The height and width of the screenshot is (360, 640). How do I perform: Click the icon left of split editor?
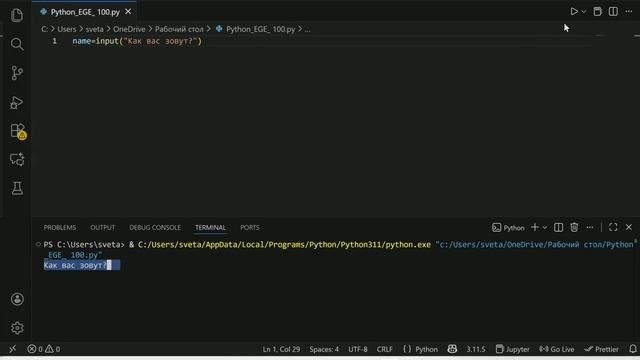click(597, 11)
